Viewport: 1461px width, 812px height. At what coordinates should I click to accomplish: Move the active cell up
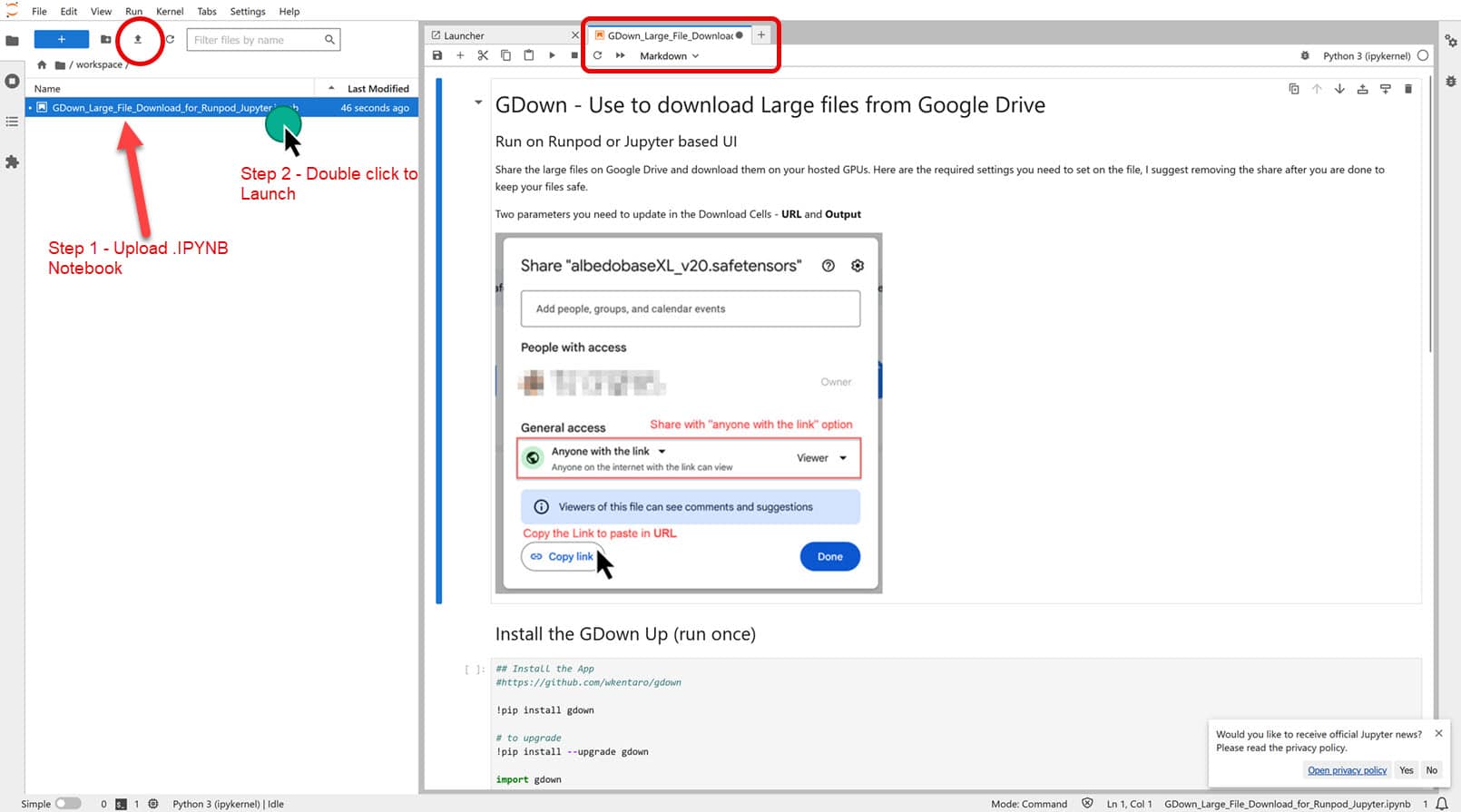click(x=1317, y=89)
